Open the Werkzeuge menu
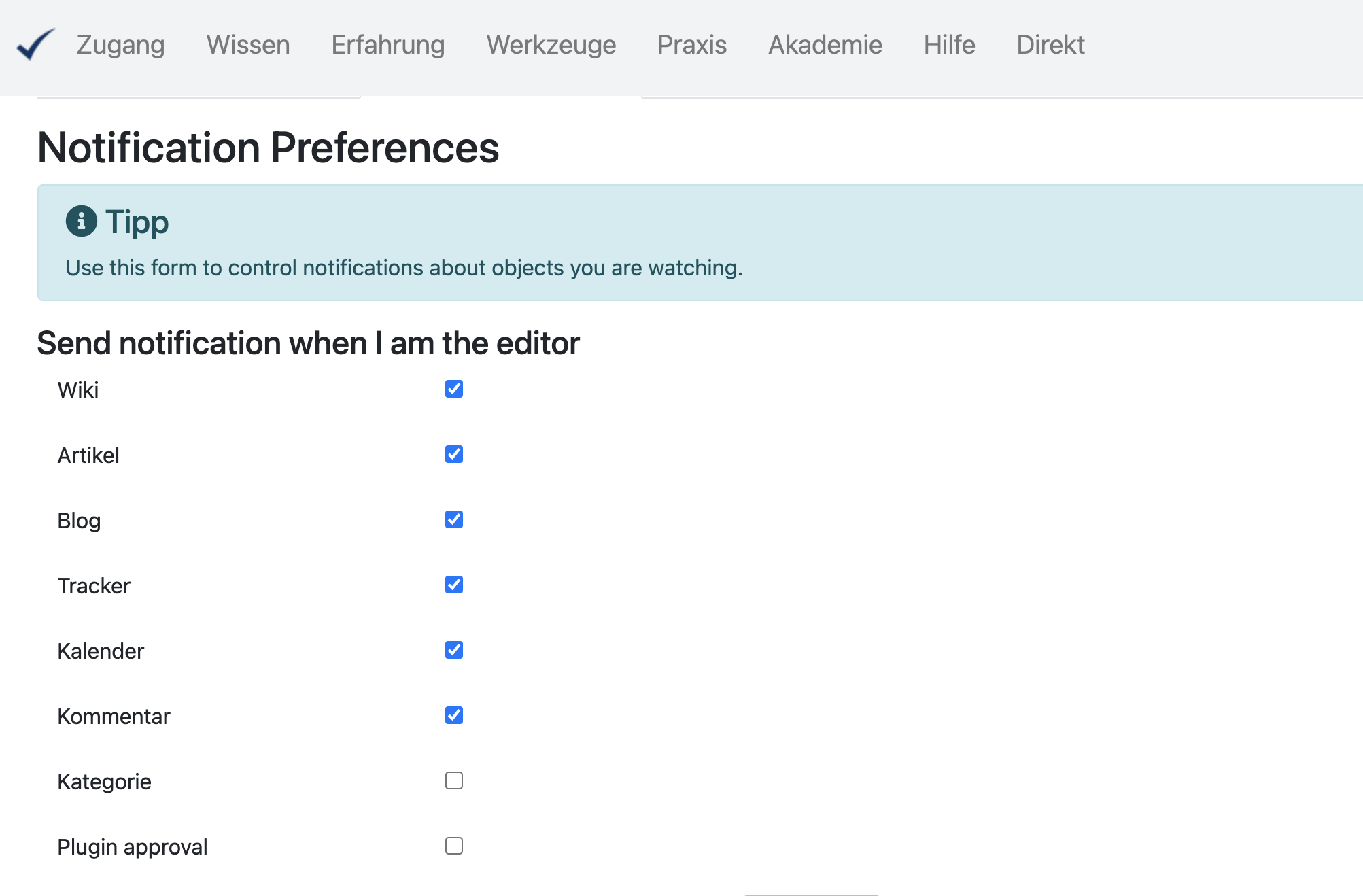The height and width of the screenshot is (896, 1363). click(551, 45)
